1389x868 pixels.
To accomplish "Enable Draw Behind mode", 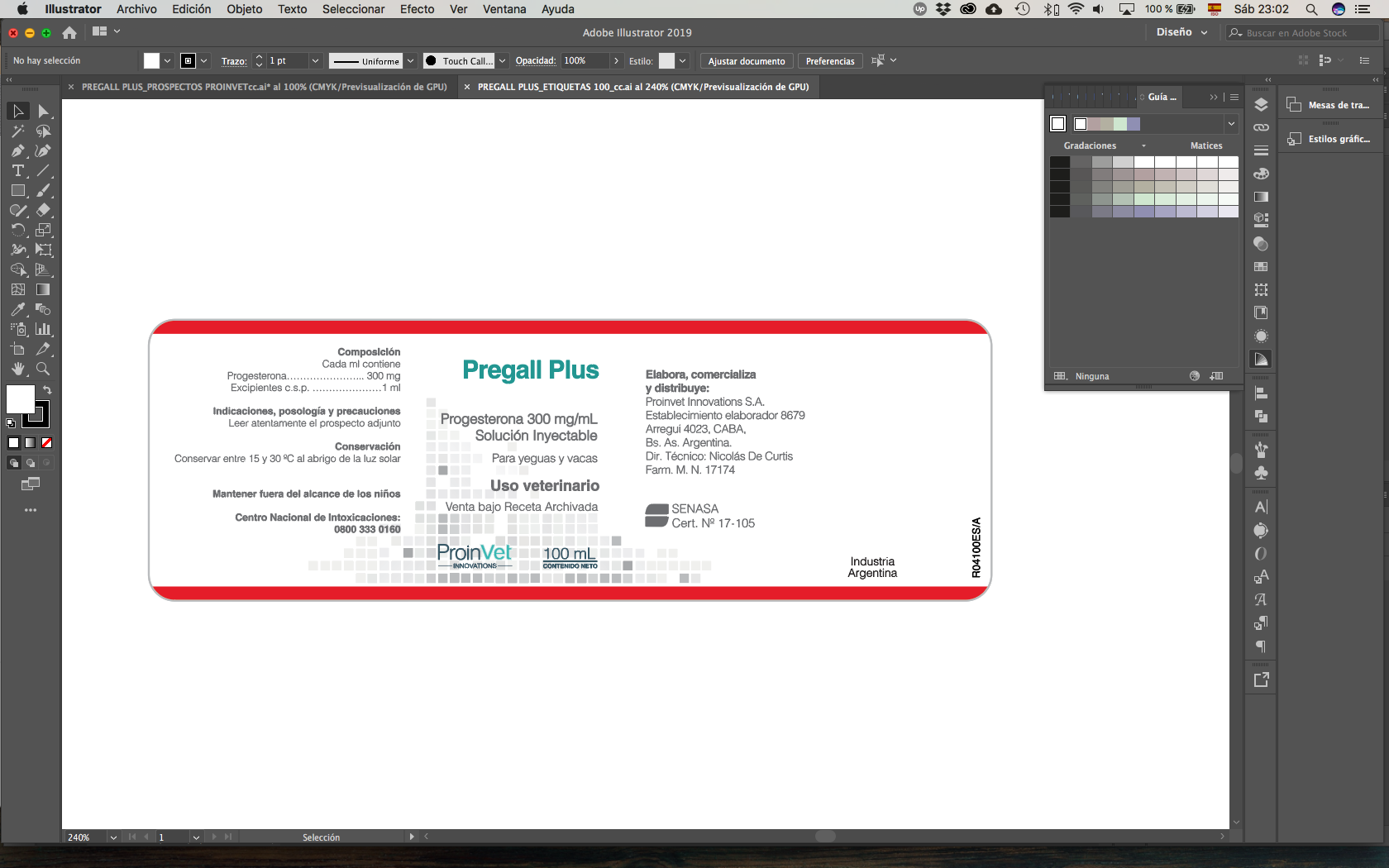I will [30, 463].
